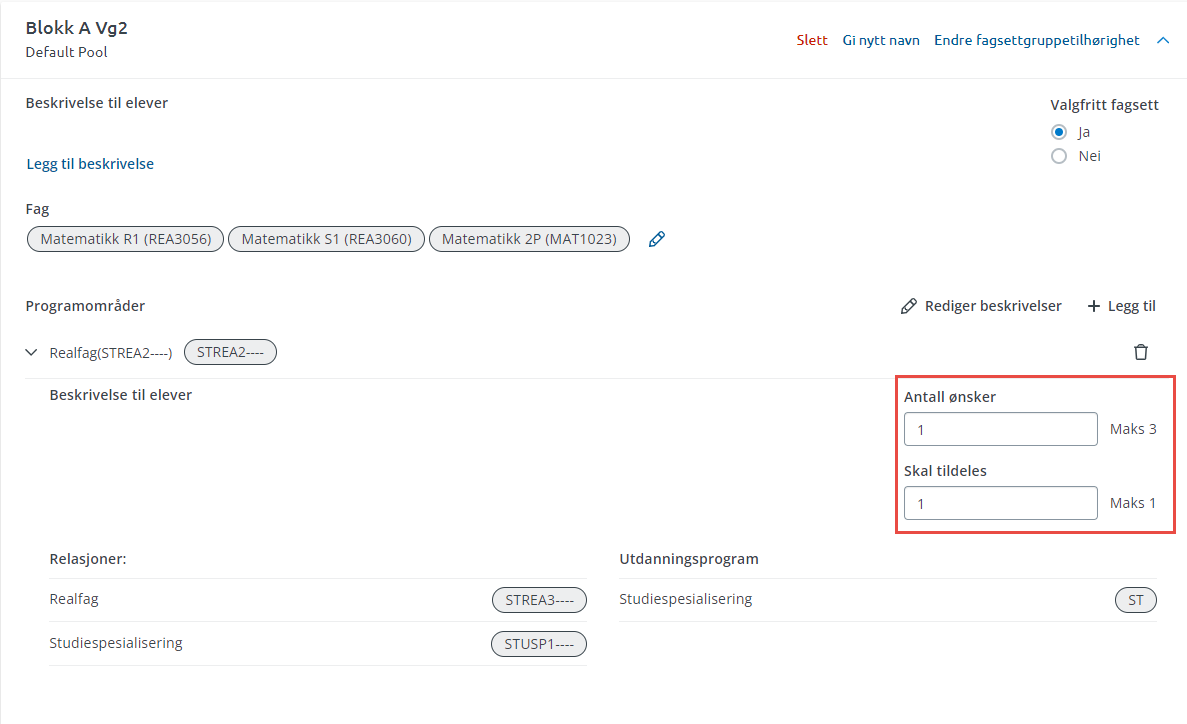Click the Programområder heading
The image size is (1187, 724).
pos(85,306)
